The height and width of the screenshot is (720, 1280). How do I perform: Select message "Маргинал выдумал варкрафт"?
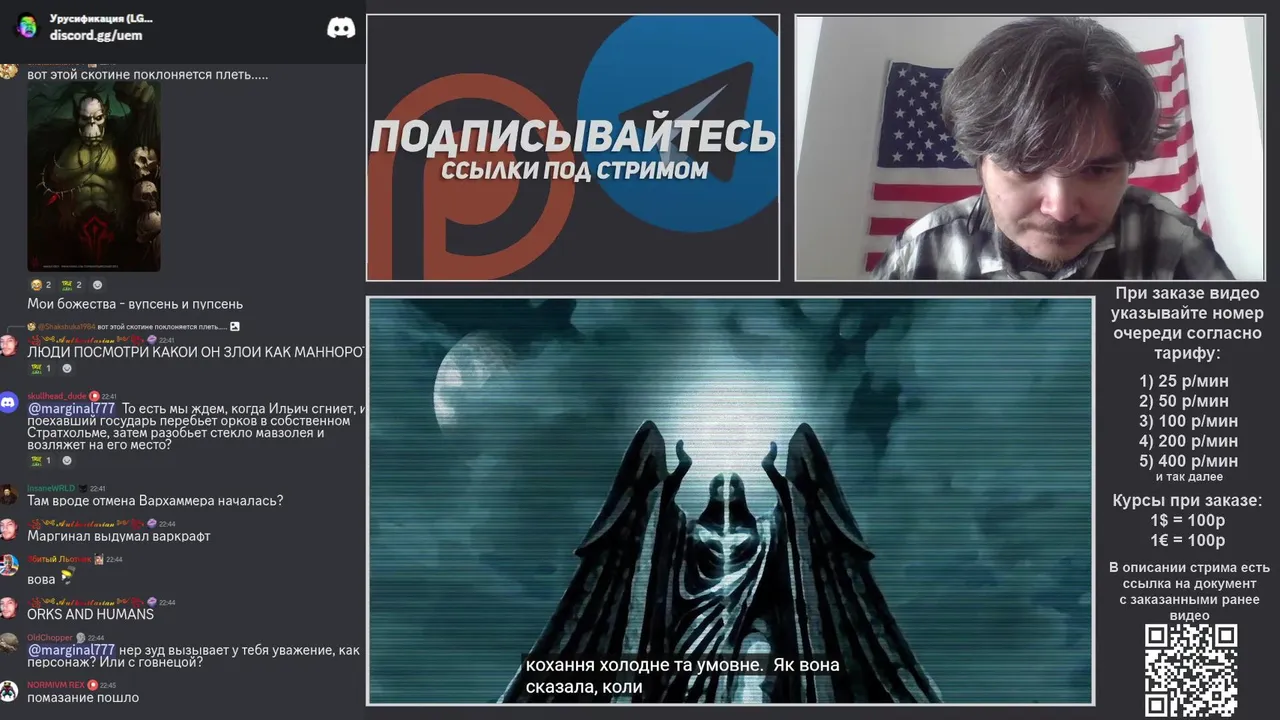pyautogui.click(x=119, y=537)
